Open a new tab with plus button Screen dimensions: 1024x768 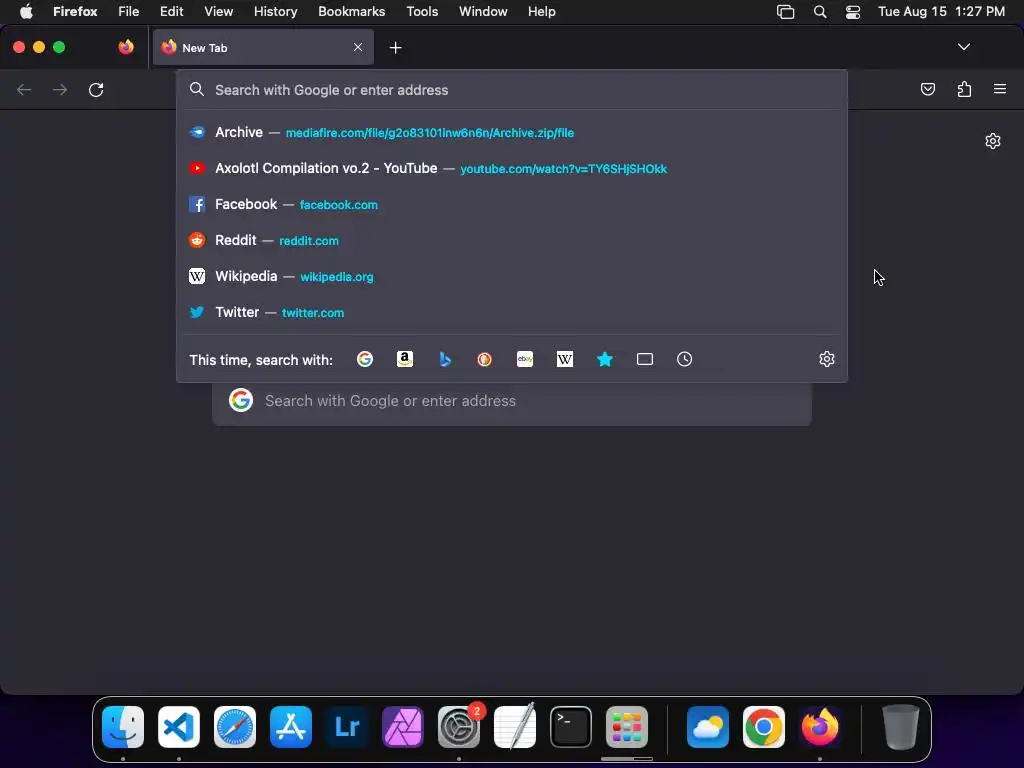(x=395, y=48)
